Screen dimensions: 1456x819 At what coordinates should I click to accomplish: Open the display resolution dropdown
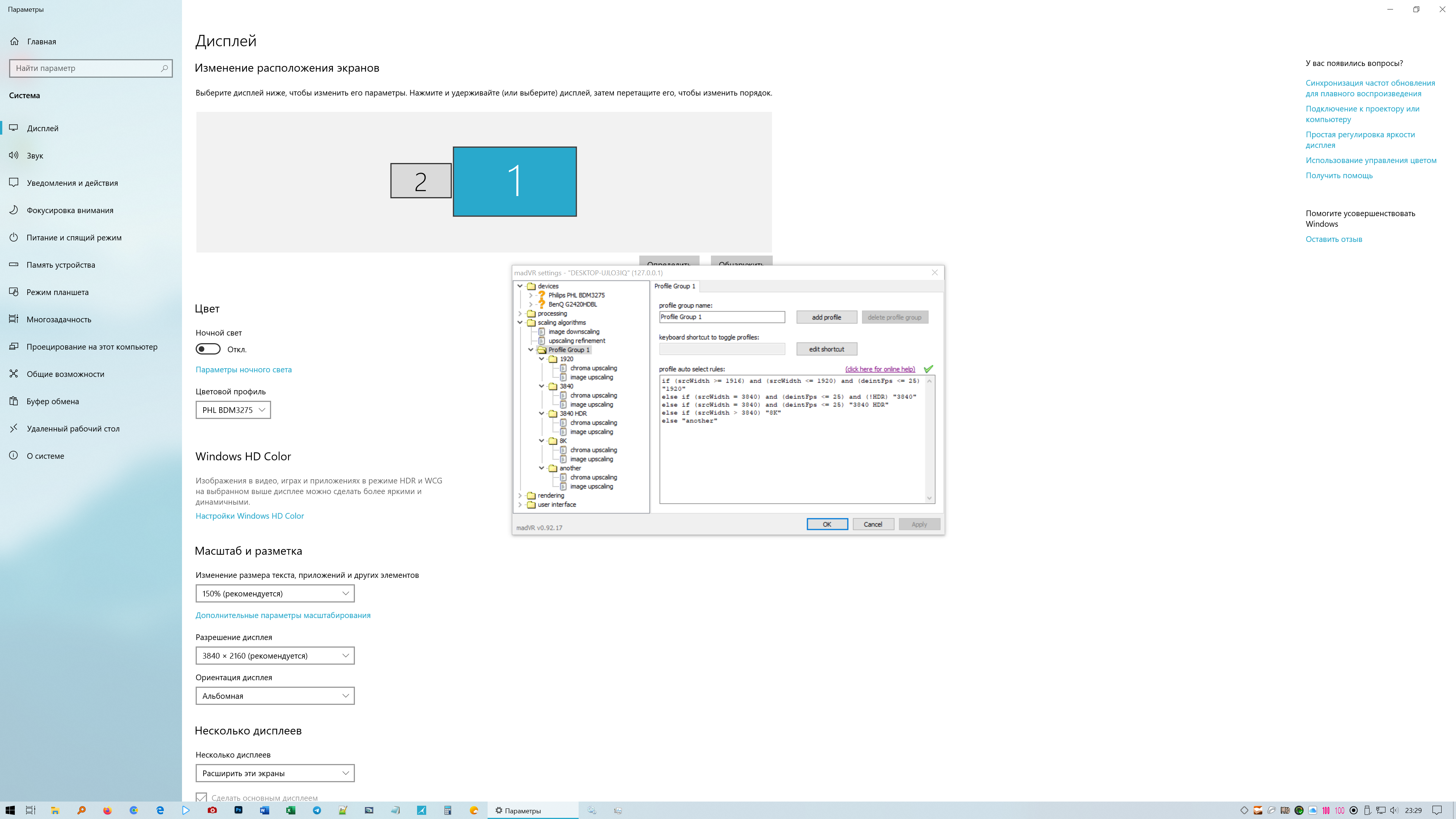click(275, 656)
